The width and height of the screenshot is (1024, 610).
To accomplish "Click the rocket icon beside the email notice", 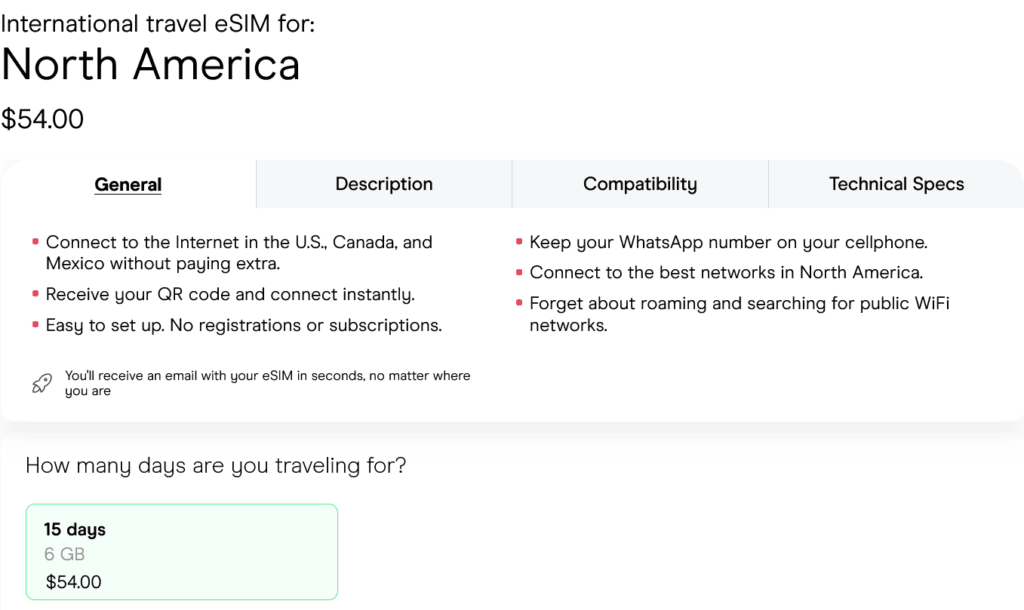I will point(42,383).
